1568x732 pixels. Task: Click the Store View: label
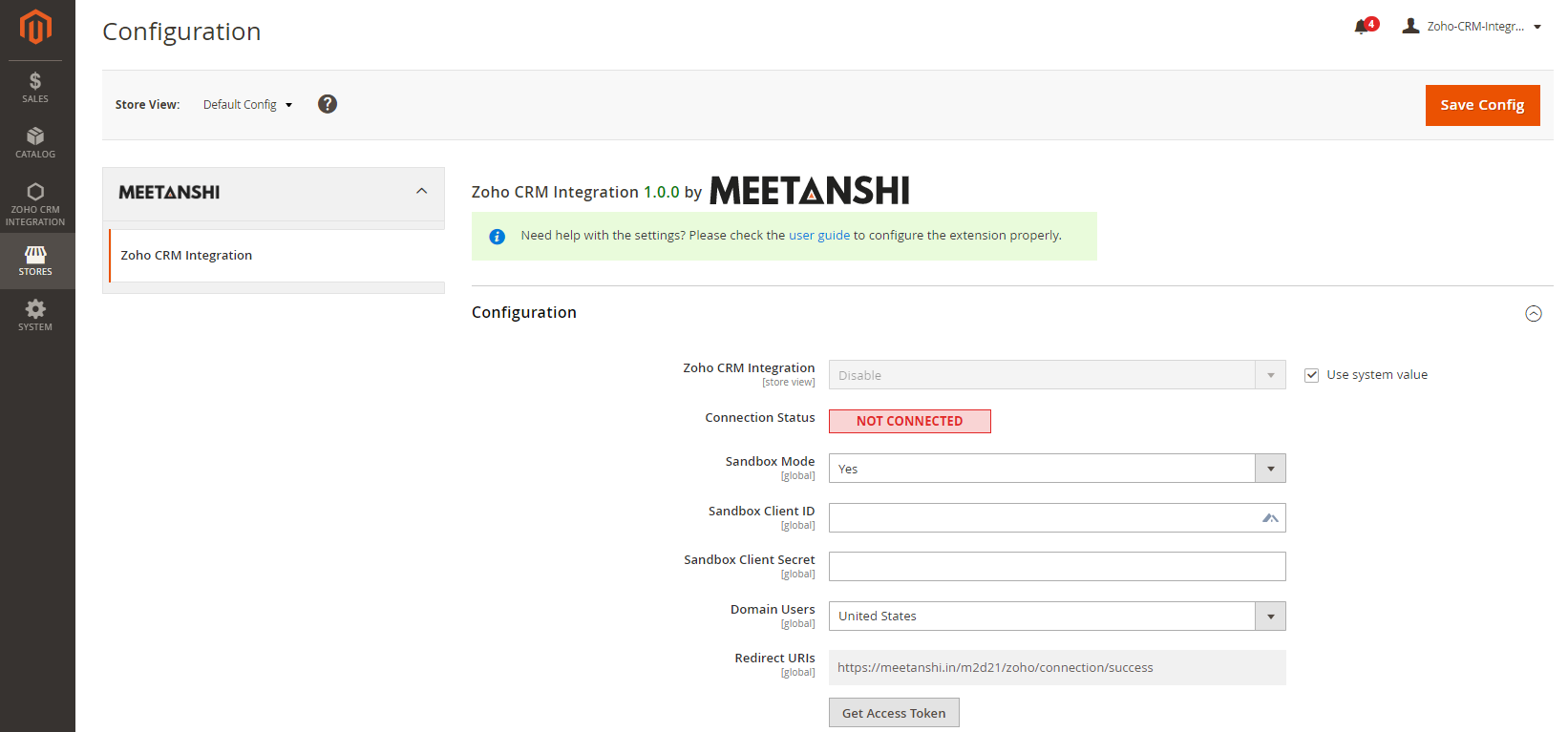[x=148, y=105]
